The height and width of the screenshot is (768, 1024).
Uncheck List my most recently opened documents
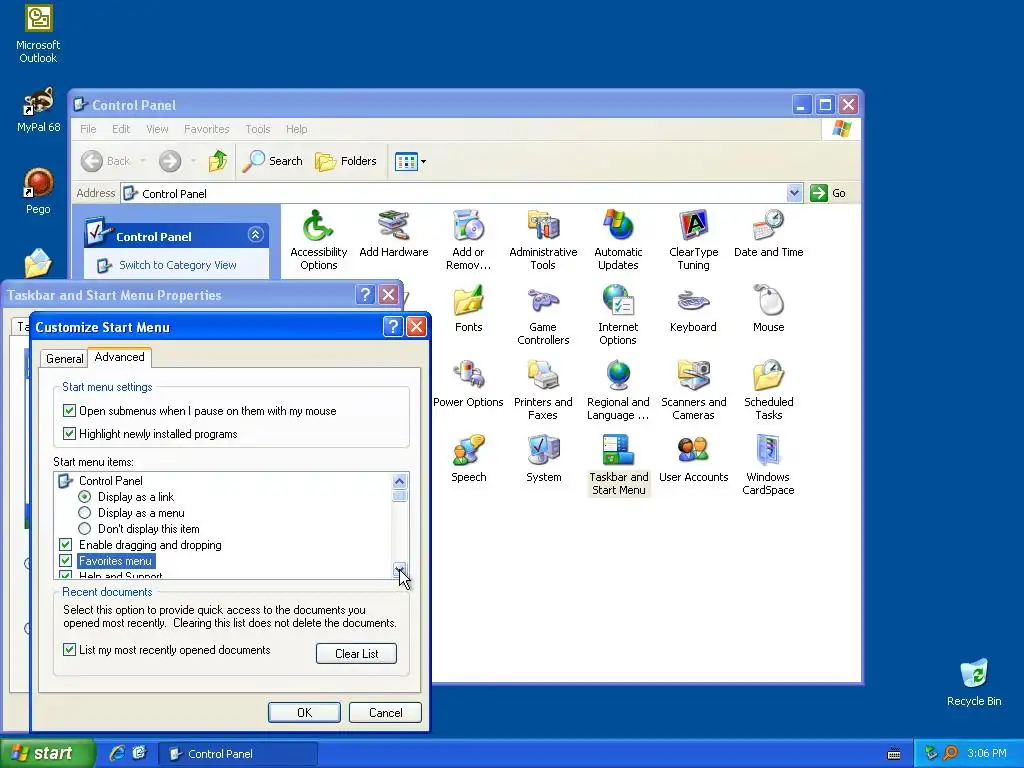click(69, 650)
